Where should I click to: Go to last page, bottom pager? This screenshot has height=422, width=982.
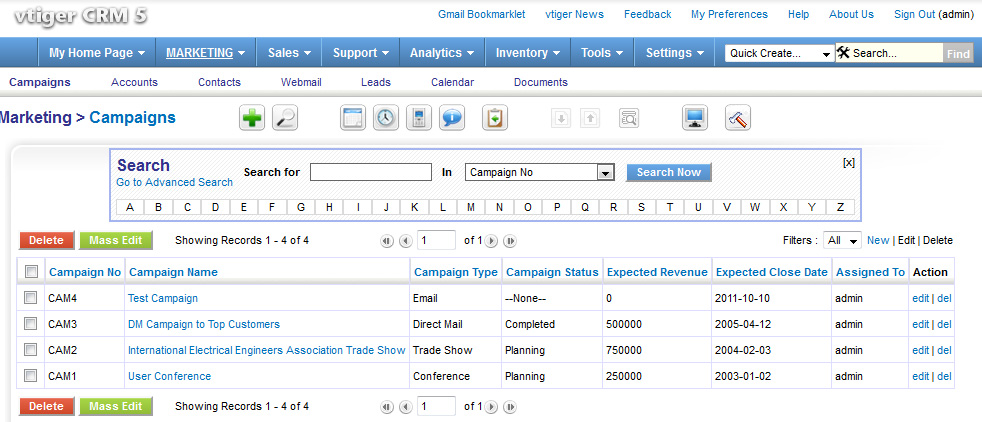[510, 407]
